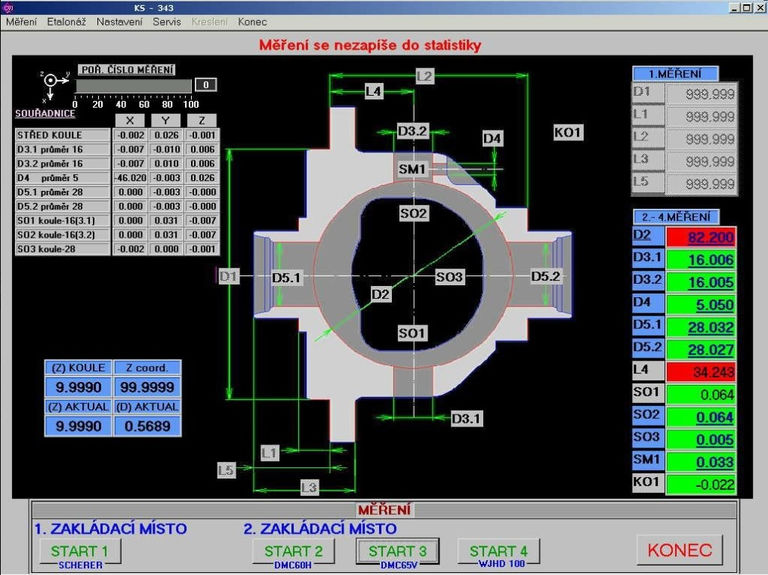This screenshot has height=575, width=768.
Task: Click the measurement number box showing 0
Action: [x=205, y=86]
